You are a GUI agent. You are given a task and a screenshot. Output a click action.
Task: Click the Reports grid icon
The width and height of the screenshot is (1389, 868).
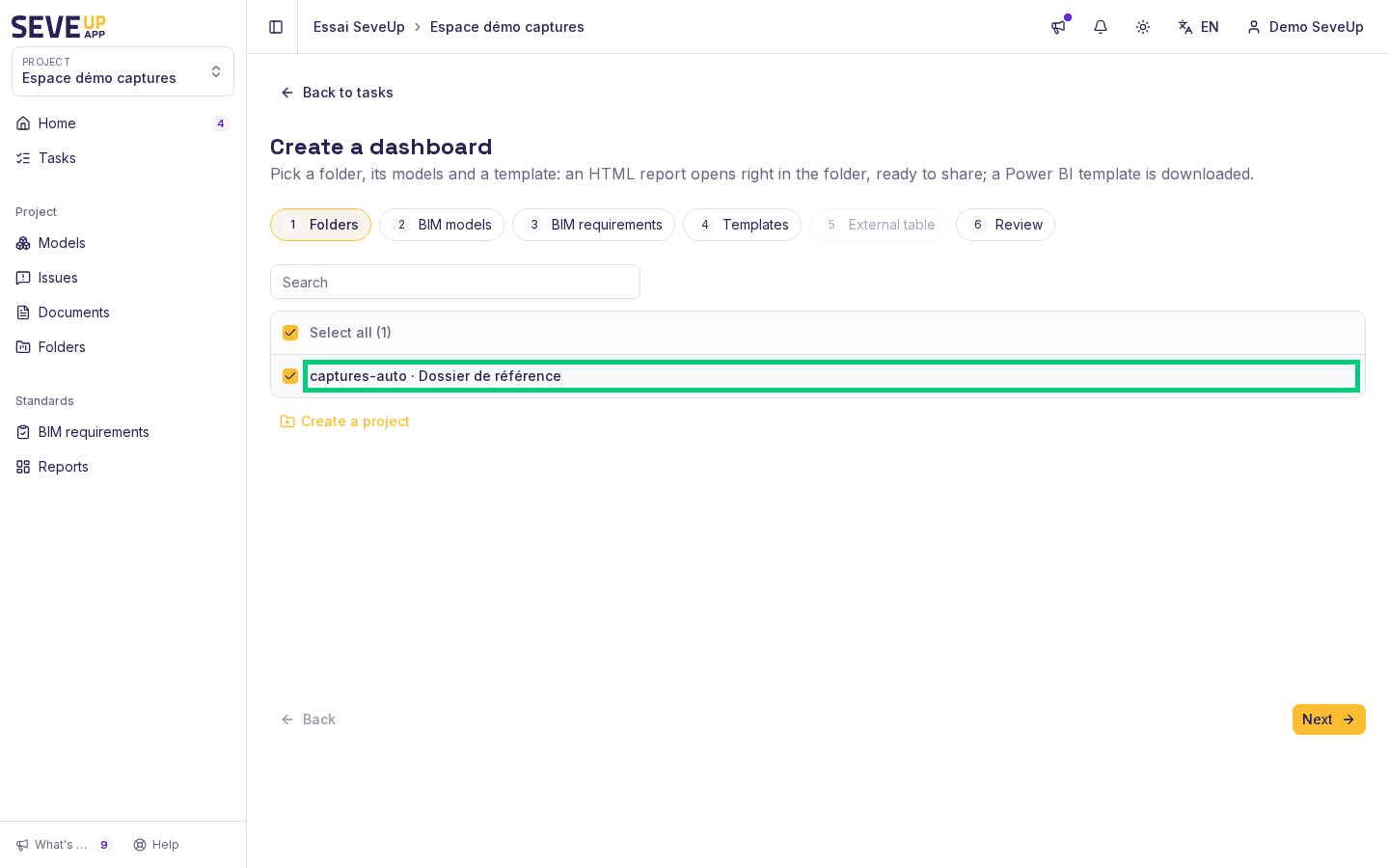(x=23, y=467)
